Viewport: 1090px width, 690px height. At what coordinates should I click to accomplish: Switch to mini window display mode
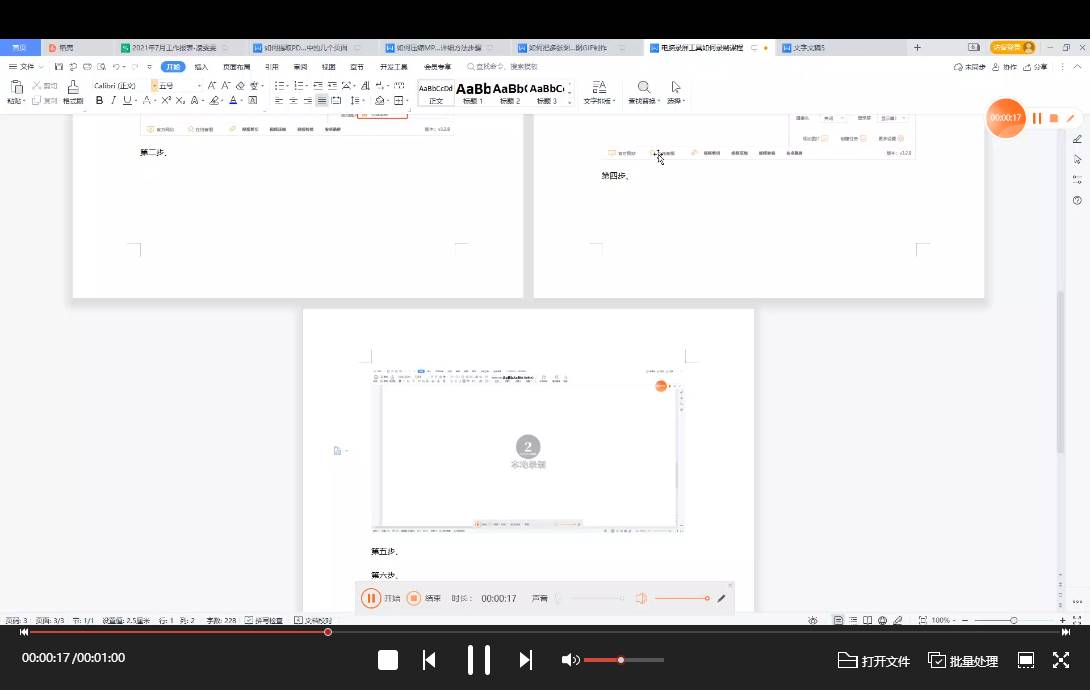point(1025,660)
